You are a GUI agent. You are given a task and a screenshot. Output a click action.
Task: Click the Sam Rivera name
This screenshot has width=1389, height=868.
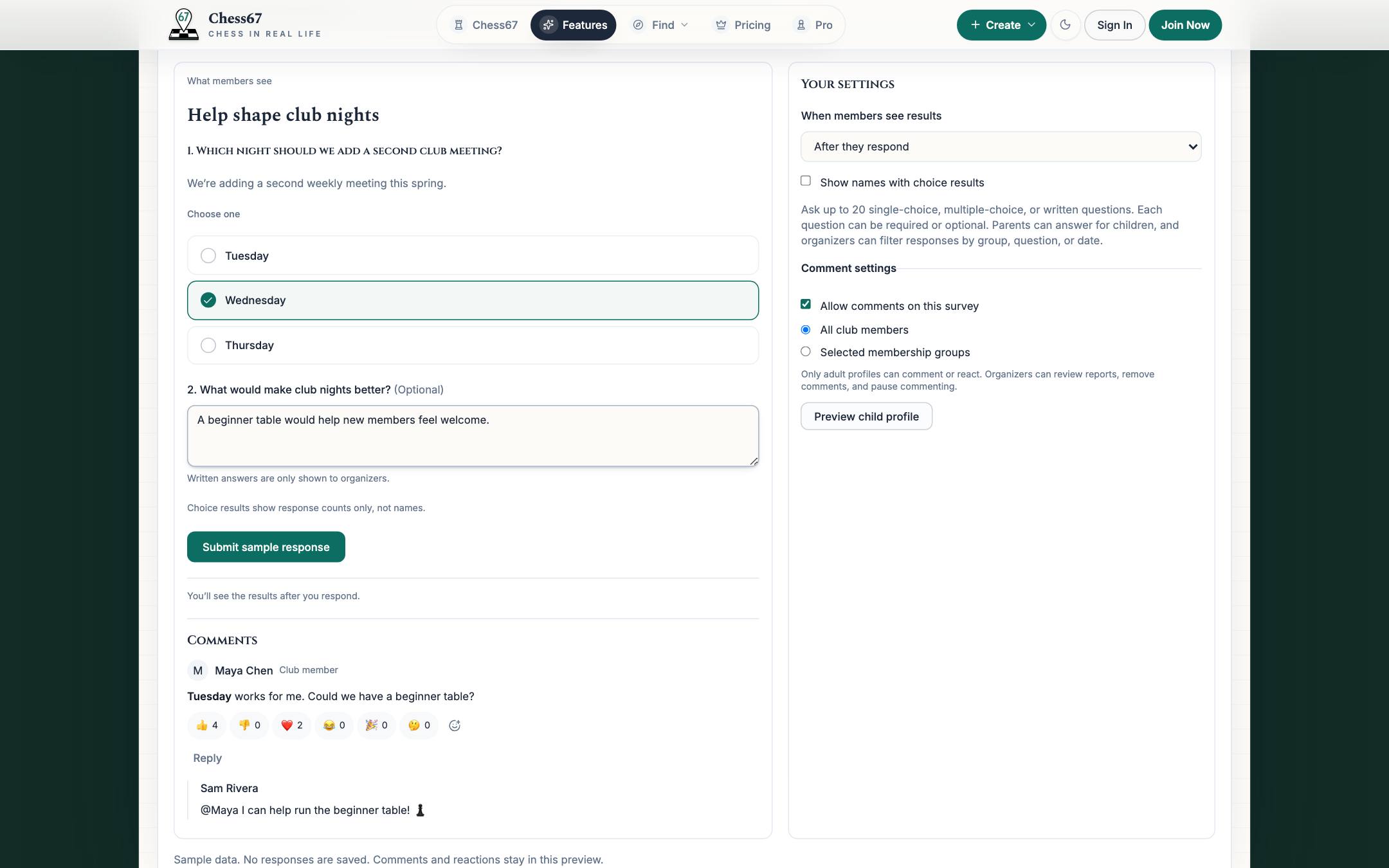tap(229, 788)
